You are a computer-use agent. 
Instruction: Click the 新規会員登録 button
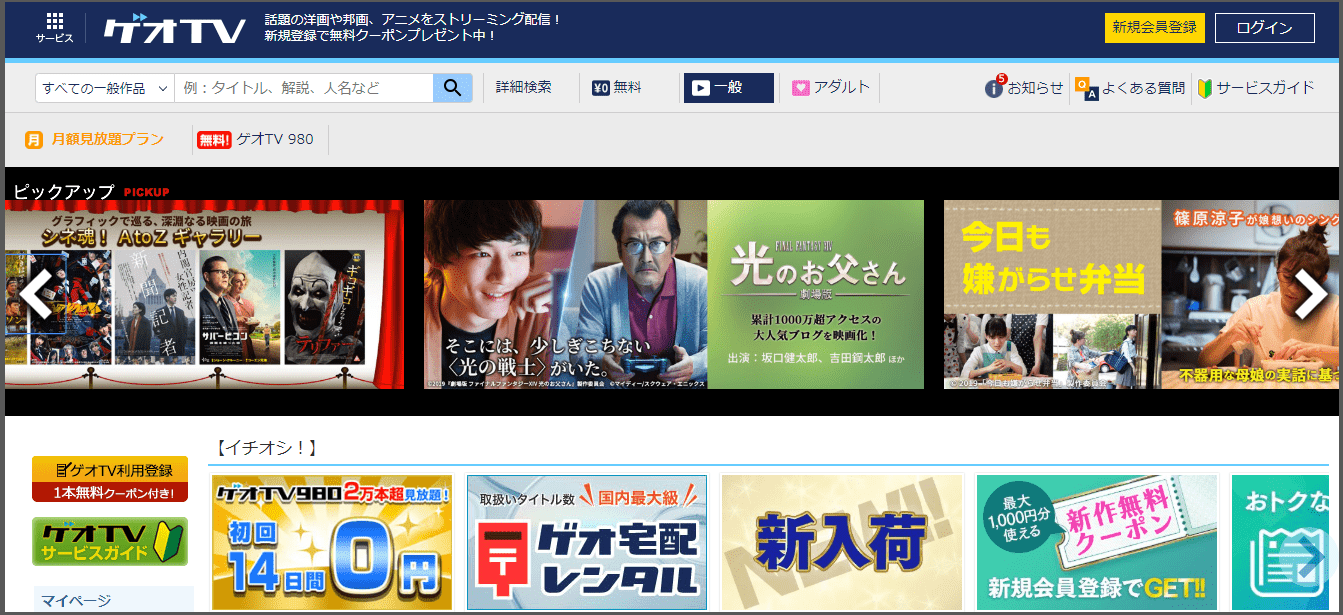(1154, 28)
